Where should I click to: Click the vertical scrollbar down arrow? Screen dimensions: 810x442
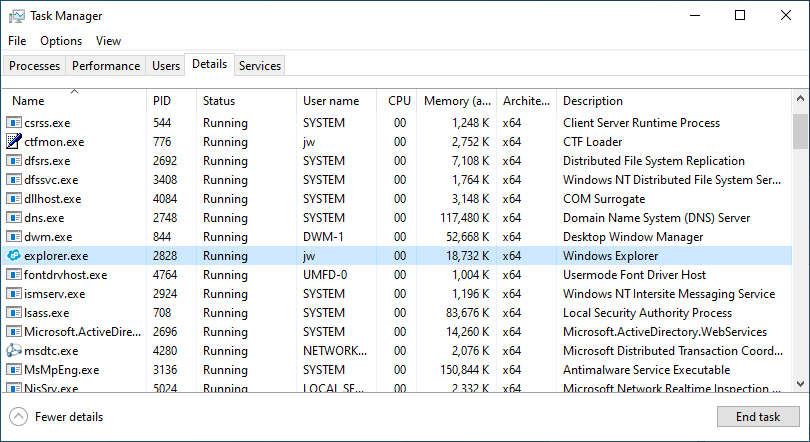800,384
